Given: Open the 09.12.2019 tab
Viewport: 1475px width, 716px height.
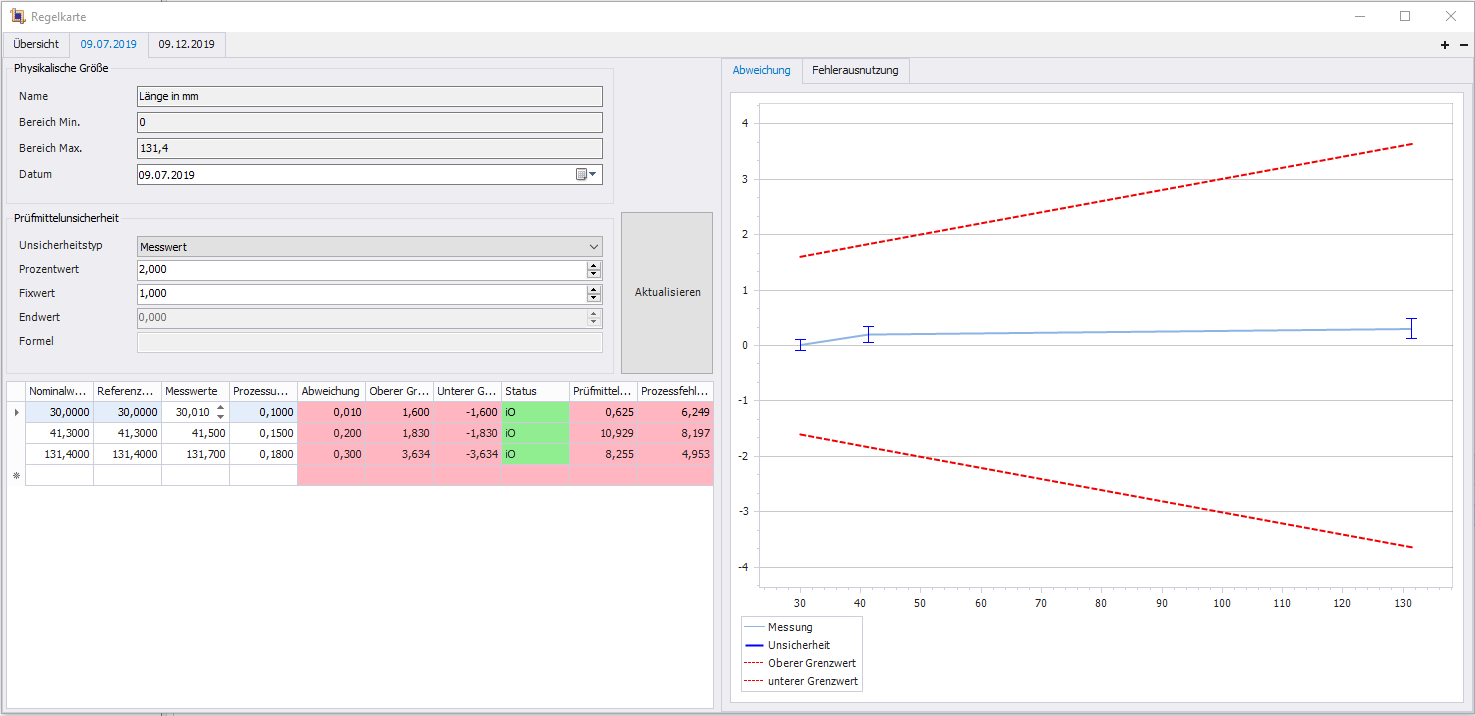Looking at the screenshot, I should click(186, 44).
